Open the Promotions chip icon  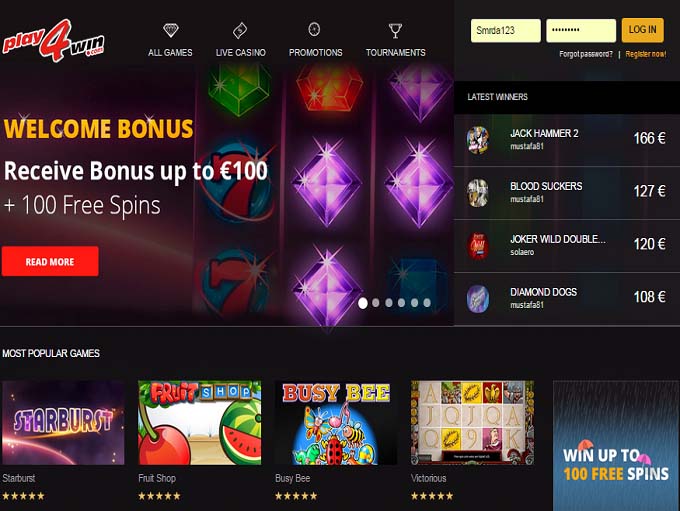click(314, 29)
